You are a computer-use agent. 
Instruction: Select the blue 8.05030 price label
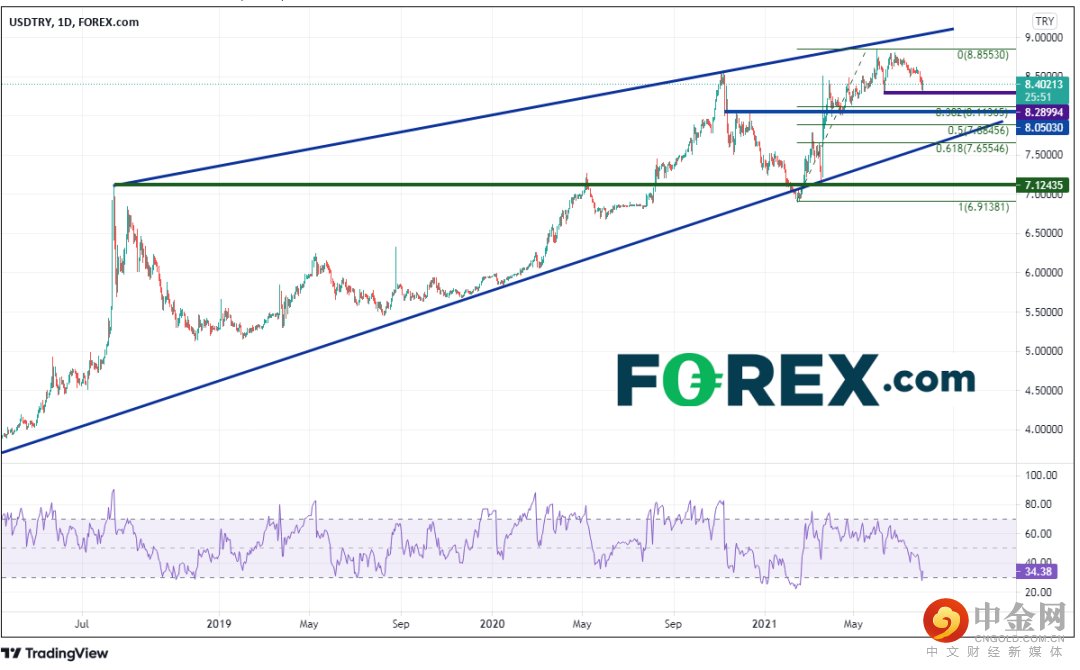click(1043, 127)
